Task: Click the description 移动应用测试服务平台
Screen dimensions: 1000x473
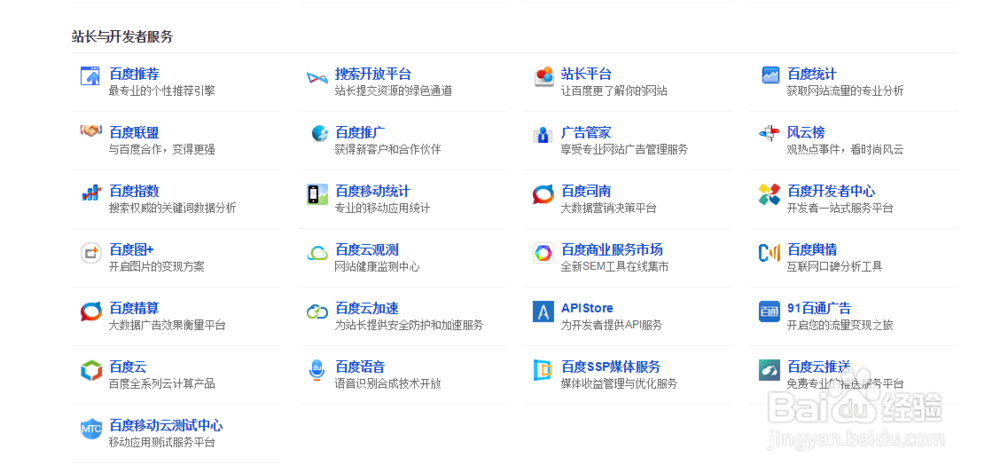Action: coord(162,443)
